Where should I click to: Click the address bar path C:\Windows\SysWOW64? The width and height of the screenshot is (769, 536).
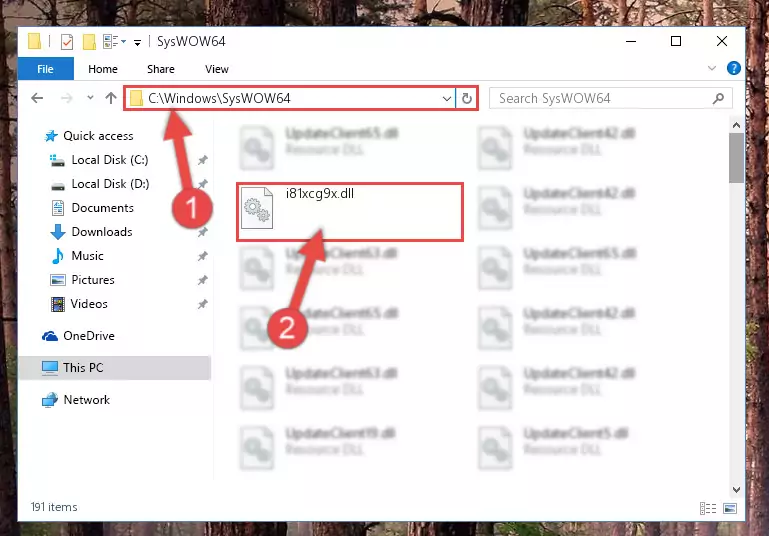click(219, 99)
